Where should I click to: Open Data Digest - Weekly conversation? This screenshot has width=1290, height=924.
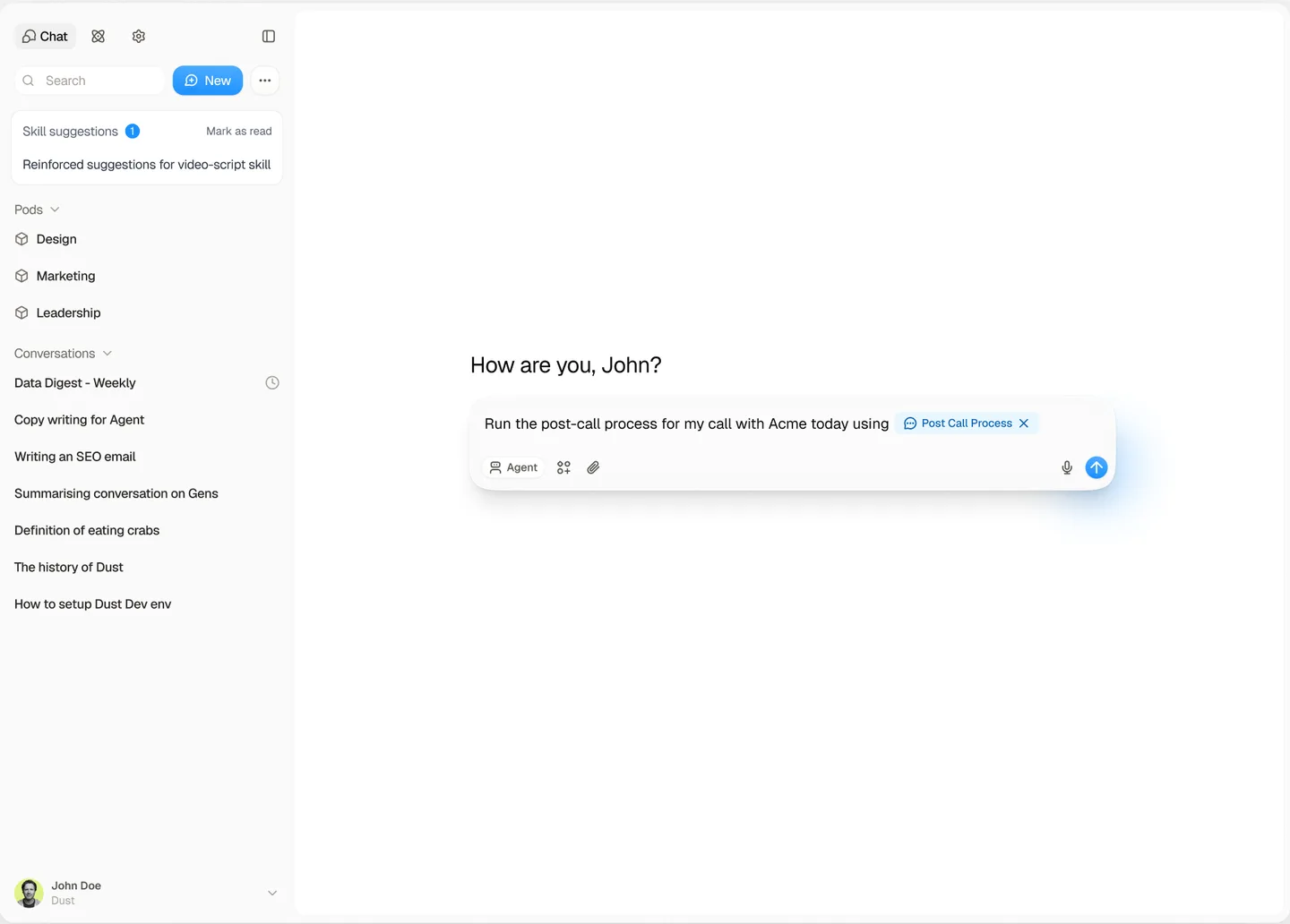coord(75,383)
